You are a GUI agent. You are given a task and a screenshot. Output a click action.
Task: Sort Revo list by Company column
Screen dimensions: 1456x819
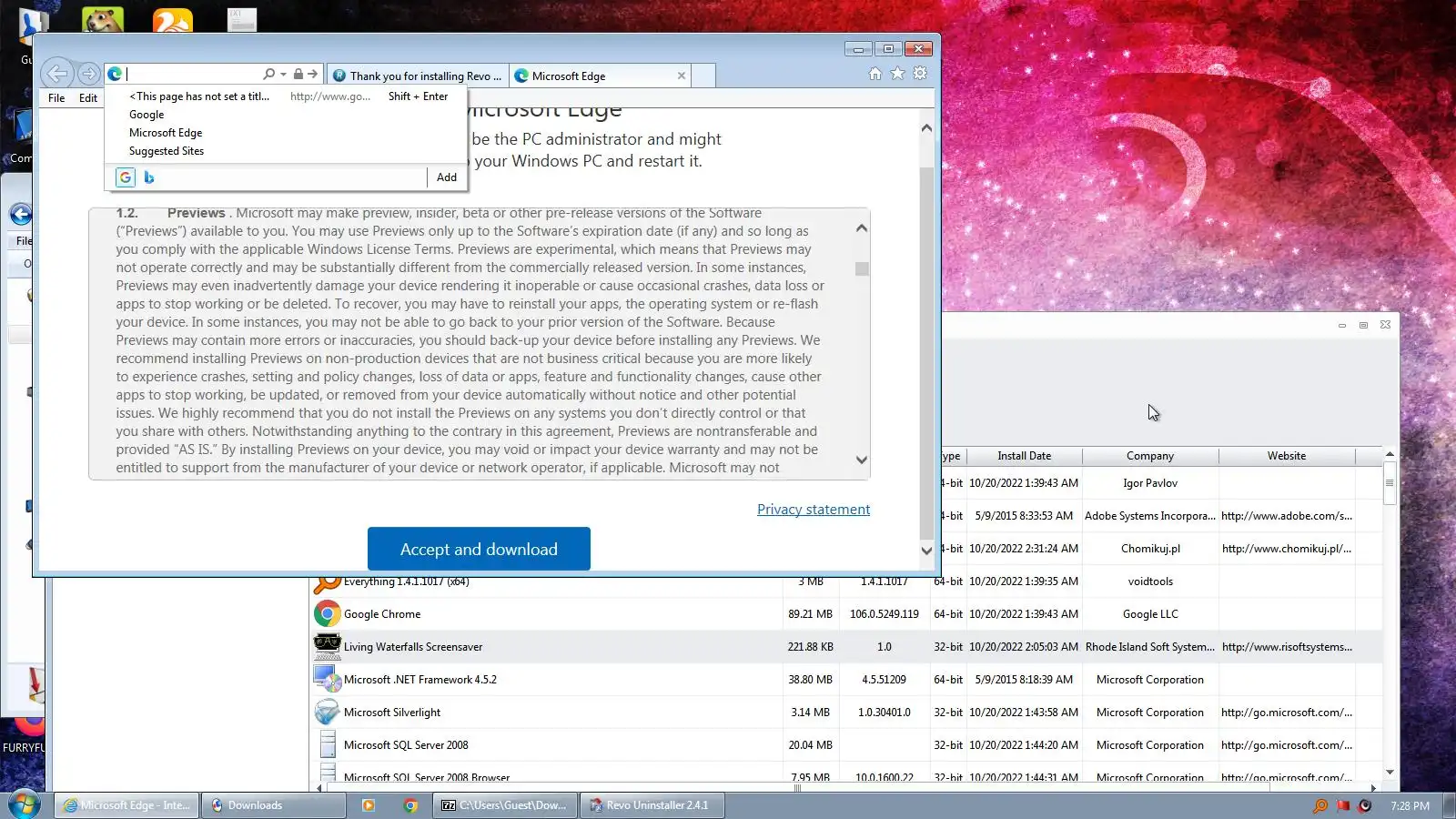point(1150,456)
